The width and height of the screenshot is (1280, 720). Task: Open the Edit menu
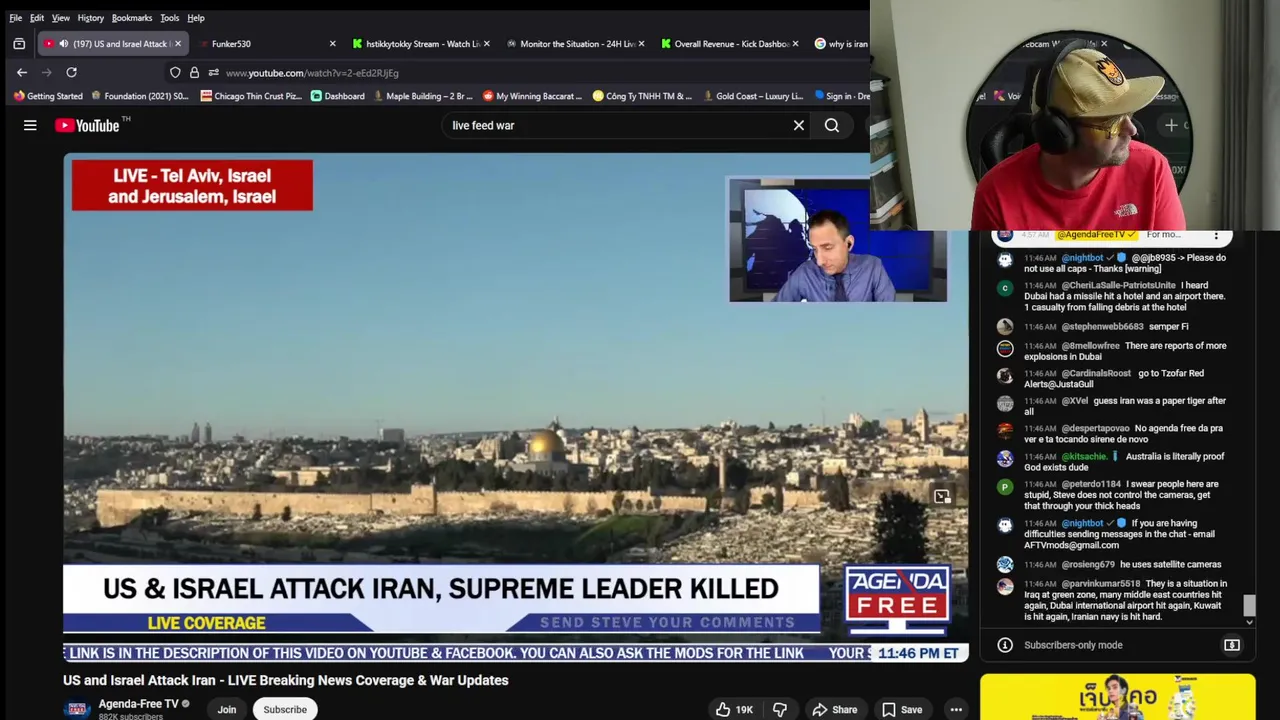point(37,18)
